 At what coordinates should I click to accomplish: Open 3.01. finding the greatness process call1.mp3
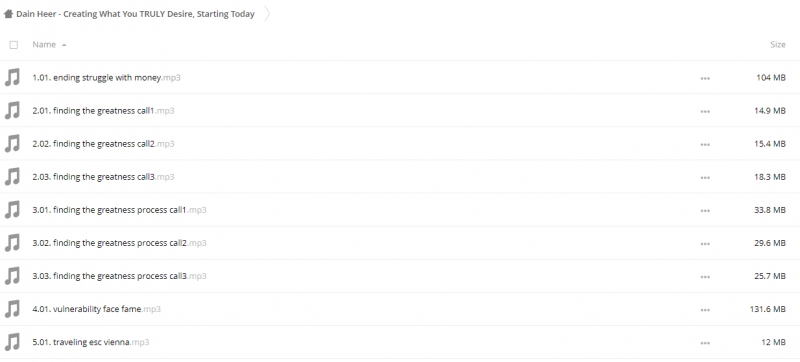[119, 210]
